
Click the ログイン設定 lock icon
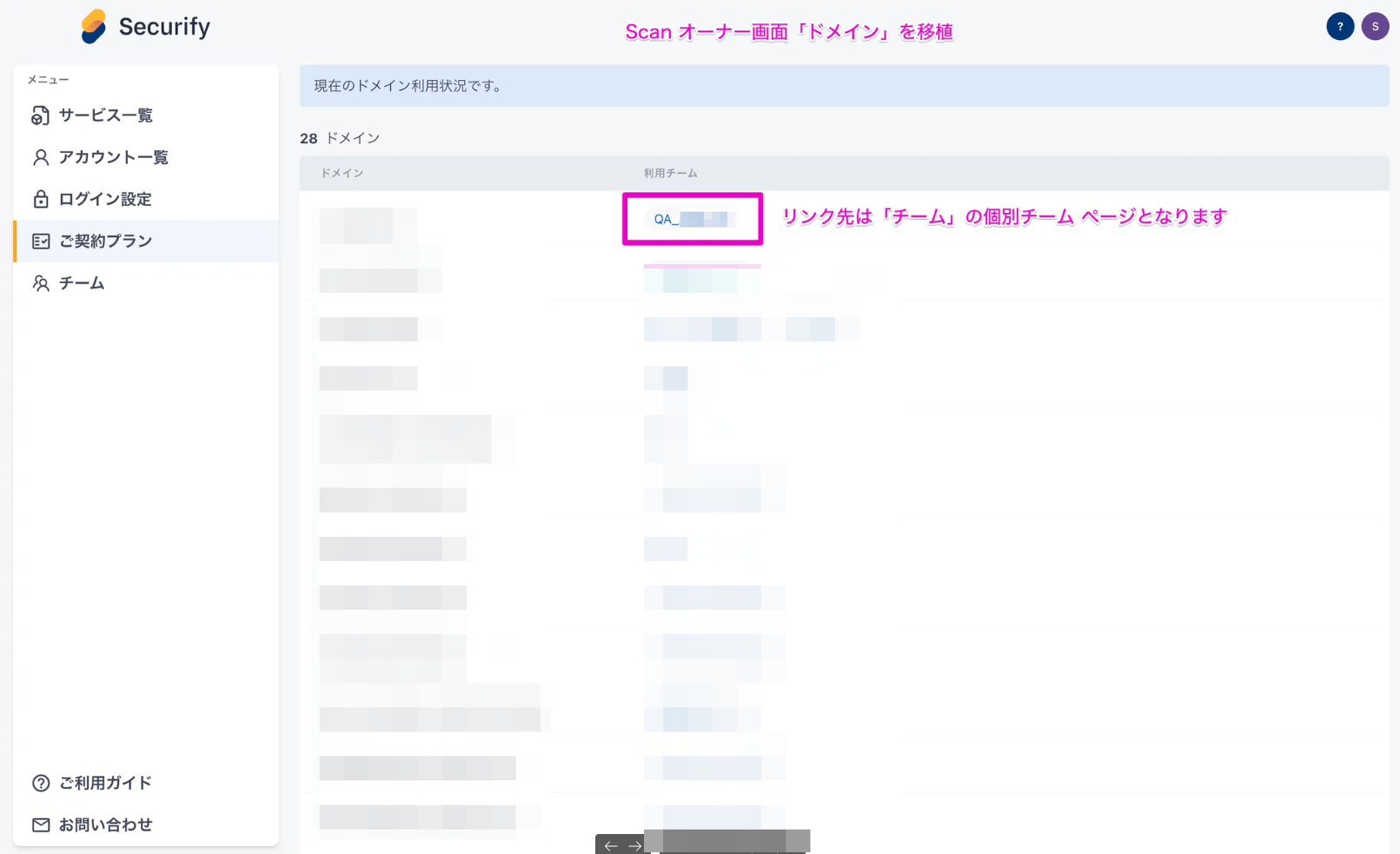tap(41, 199)
